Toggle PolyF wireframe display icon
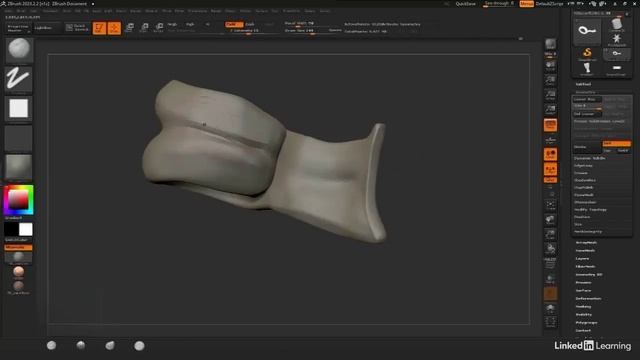 (x=550, y=263)
